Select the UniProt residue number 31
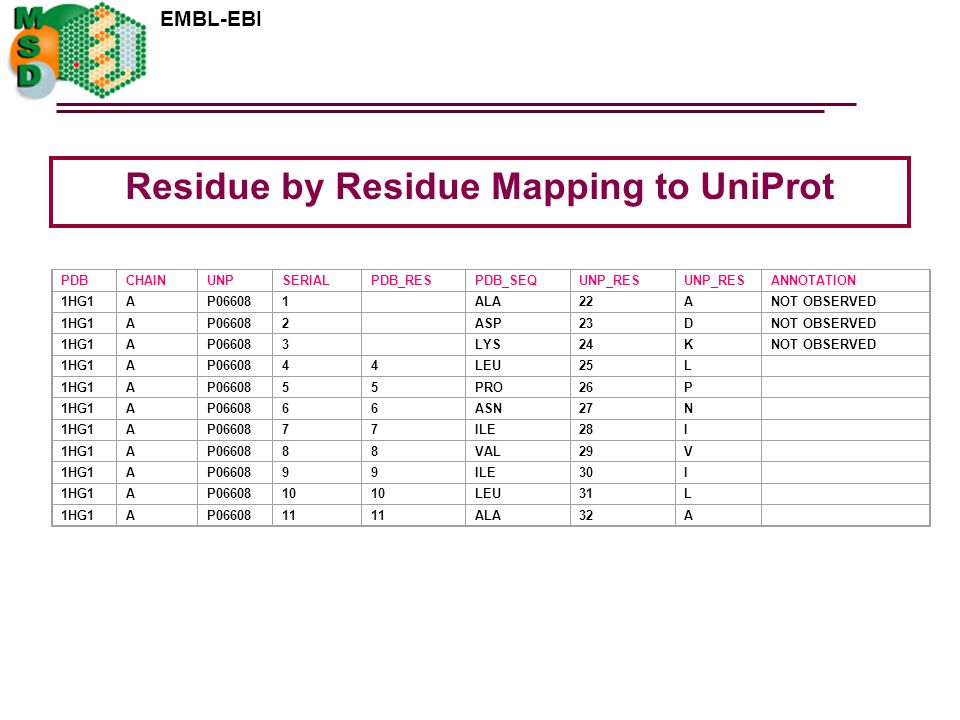Image resolution: width=960 pixels, height=720 pixels. pyautogui.click(x=586, y=493)
